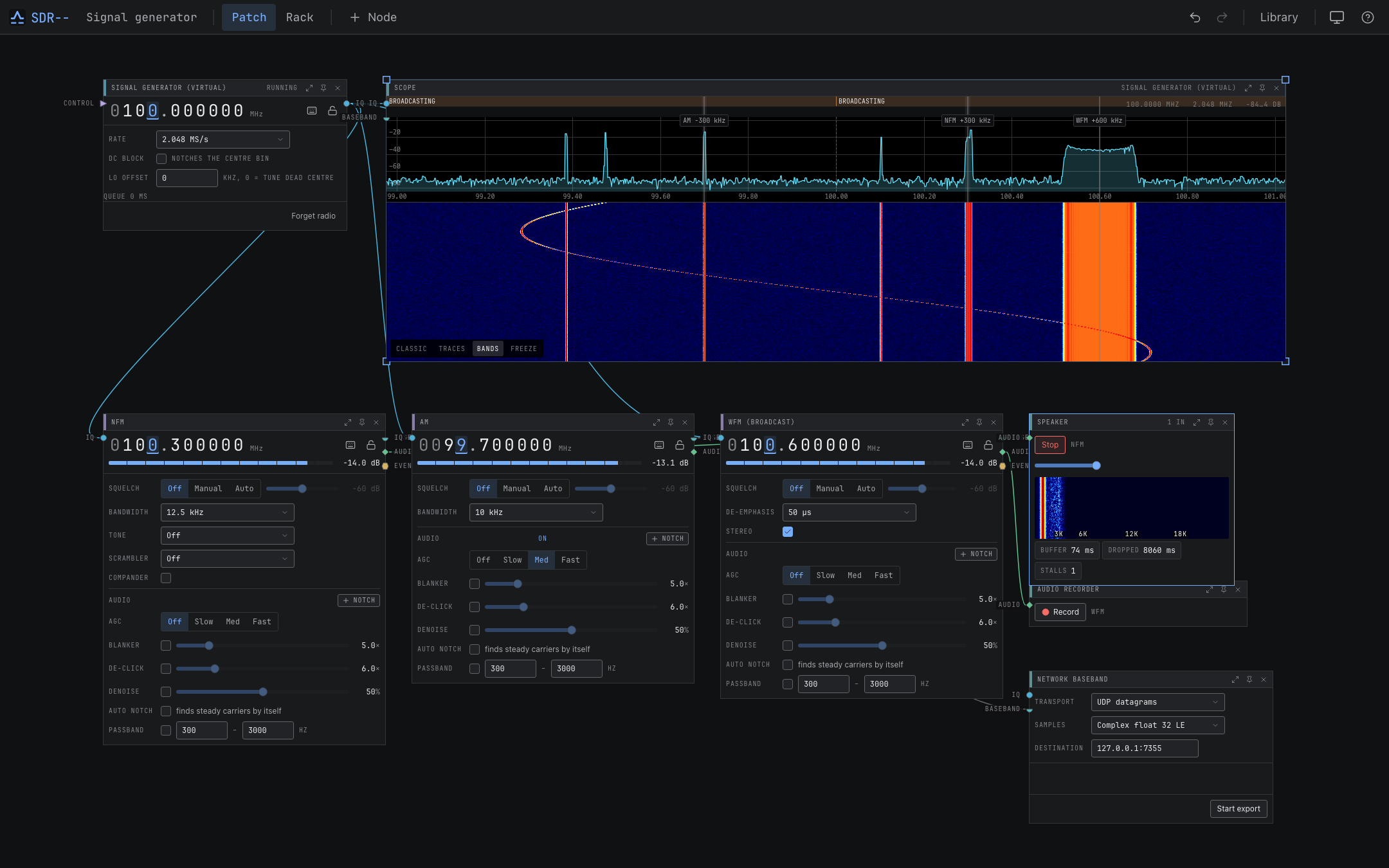Toggle frequency lock in WFM panel
Image resolution: width=1389 pixels, height=868 pixels.
click(988, 445)
